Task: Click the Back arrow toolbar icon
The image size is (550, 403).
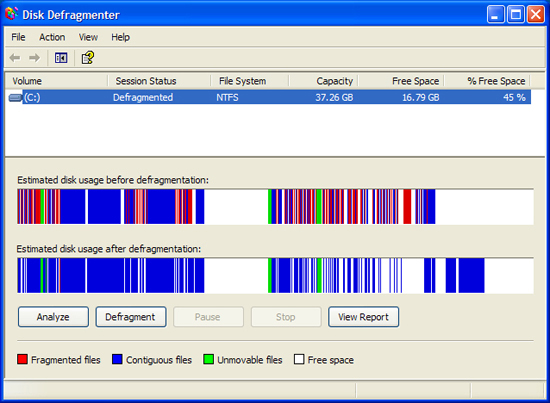Action: click(15, 58)
